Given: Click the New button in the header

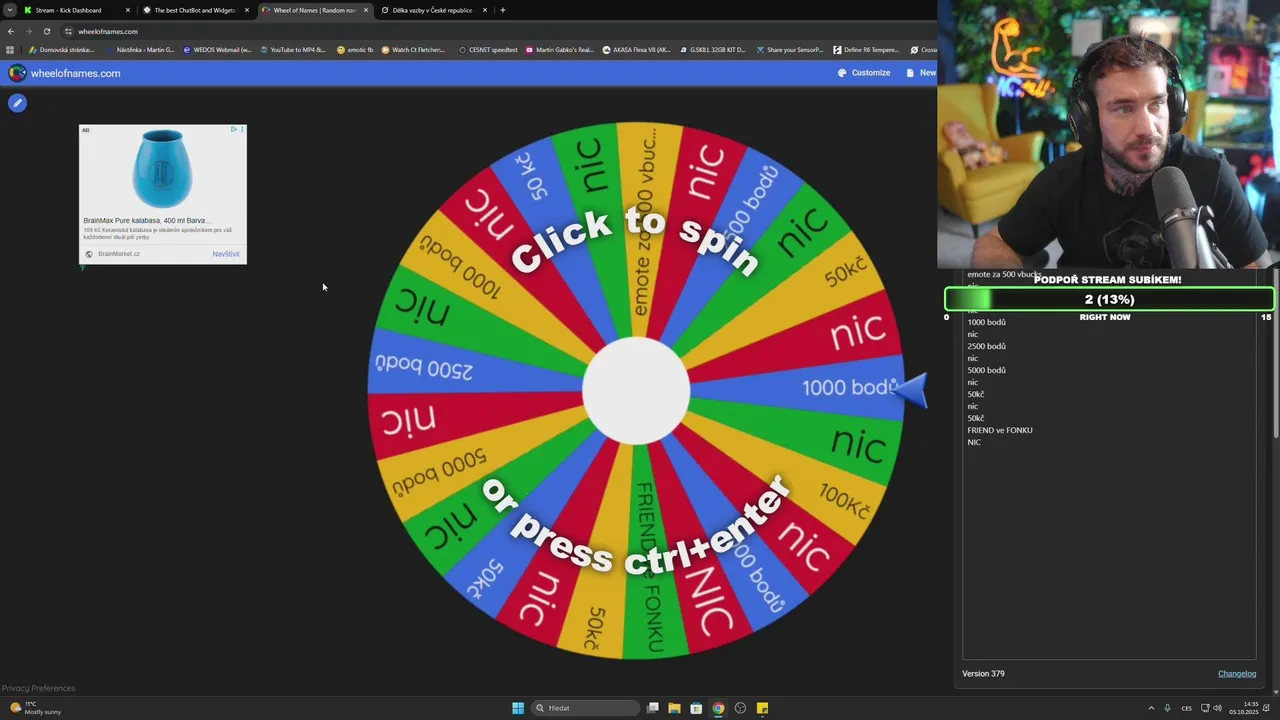Looking at the screenshot, I should tap(921, 73).
